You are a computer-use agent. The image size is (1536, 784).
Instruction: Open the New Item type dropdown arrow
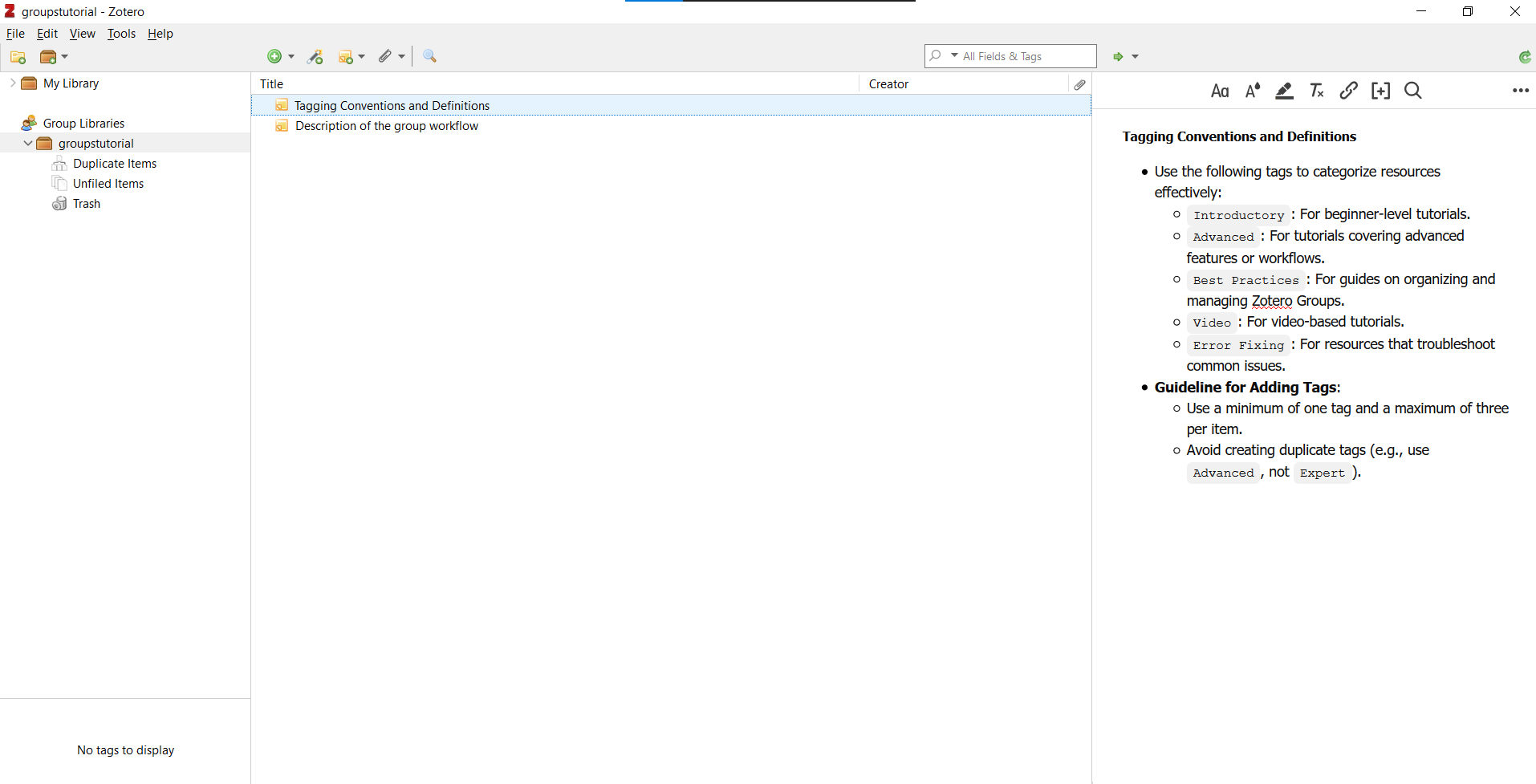click(x=291, y=57)
